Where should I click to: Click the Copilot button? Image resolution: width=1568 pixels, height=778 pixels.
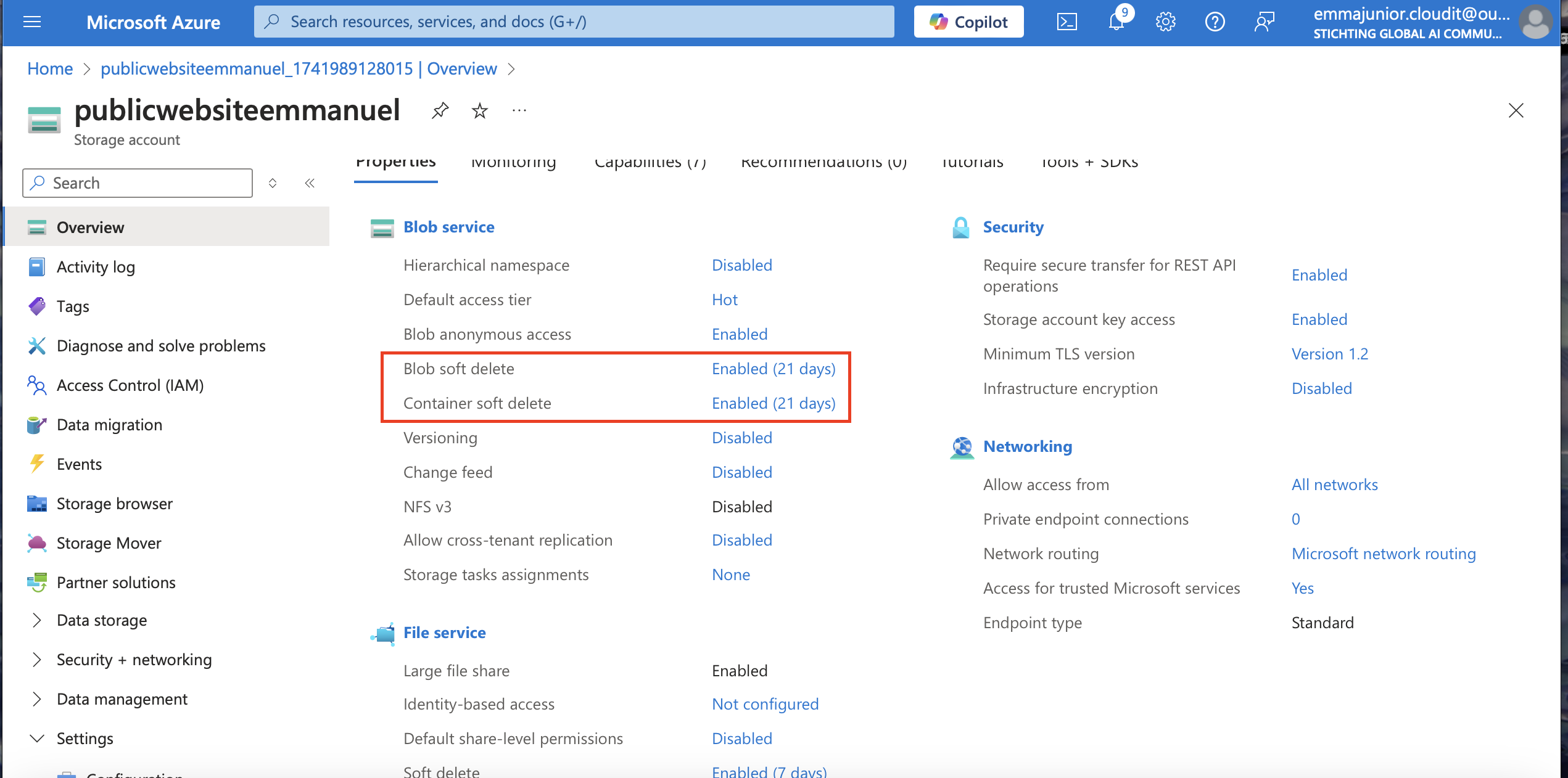(968, 22)
